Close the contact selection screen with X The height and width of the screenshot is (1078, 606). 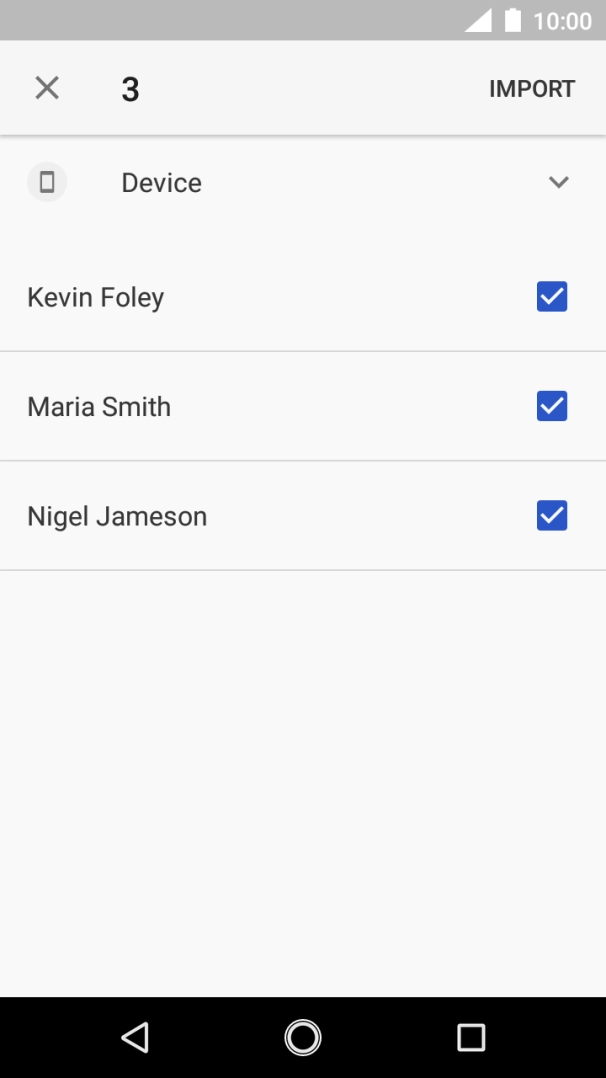[x=47, y=88]
